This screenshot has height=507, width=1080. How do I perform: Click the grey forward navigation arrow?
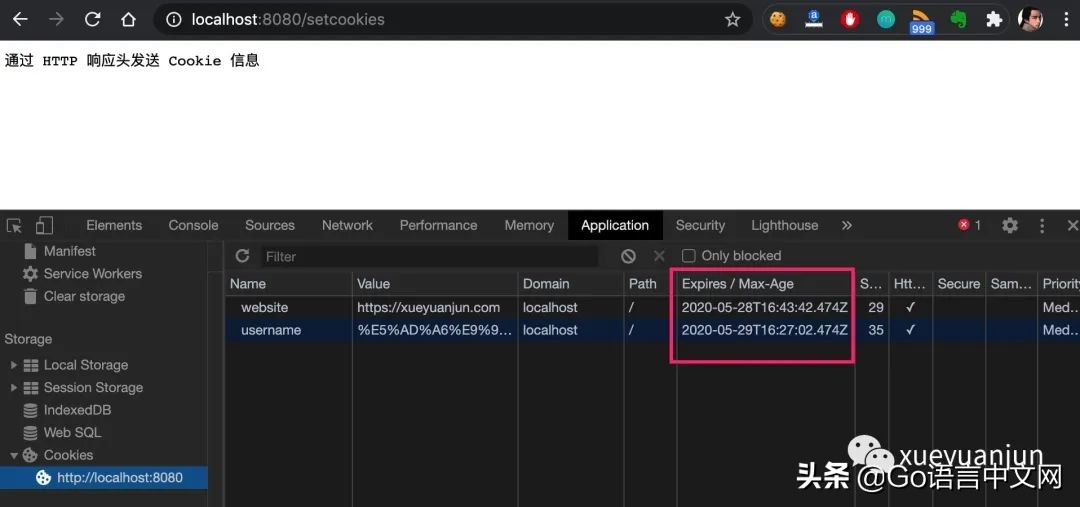pos(56,19)
